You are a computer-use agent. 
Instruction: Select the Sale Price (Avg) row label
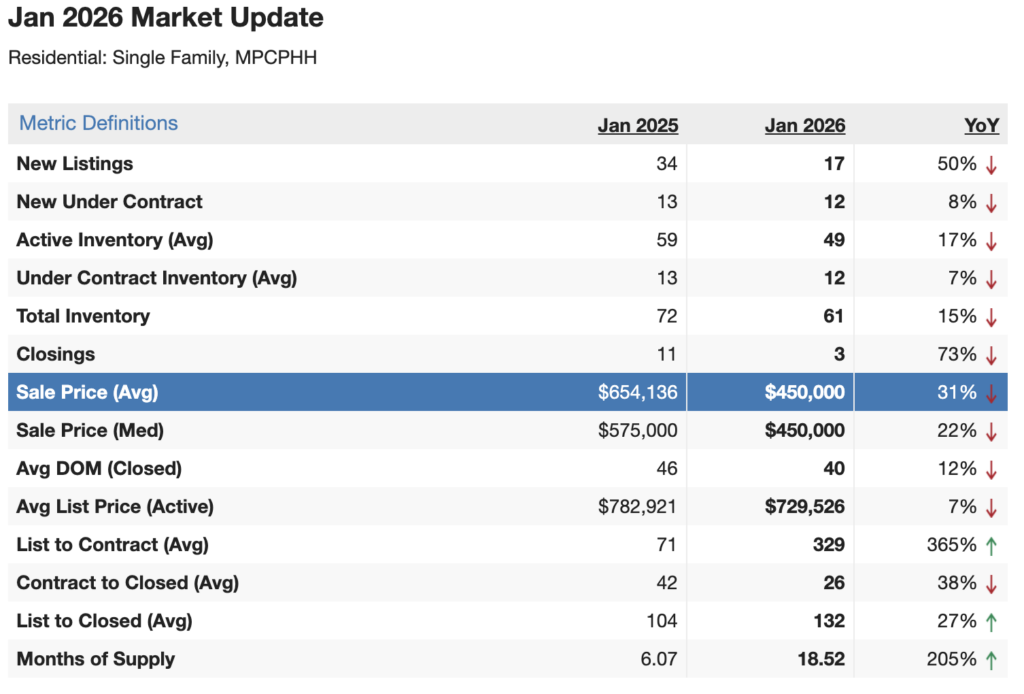click(x=87, y=393)
